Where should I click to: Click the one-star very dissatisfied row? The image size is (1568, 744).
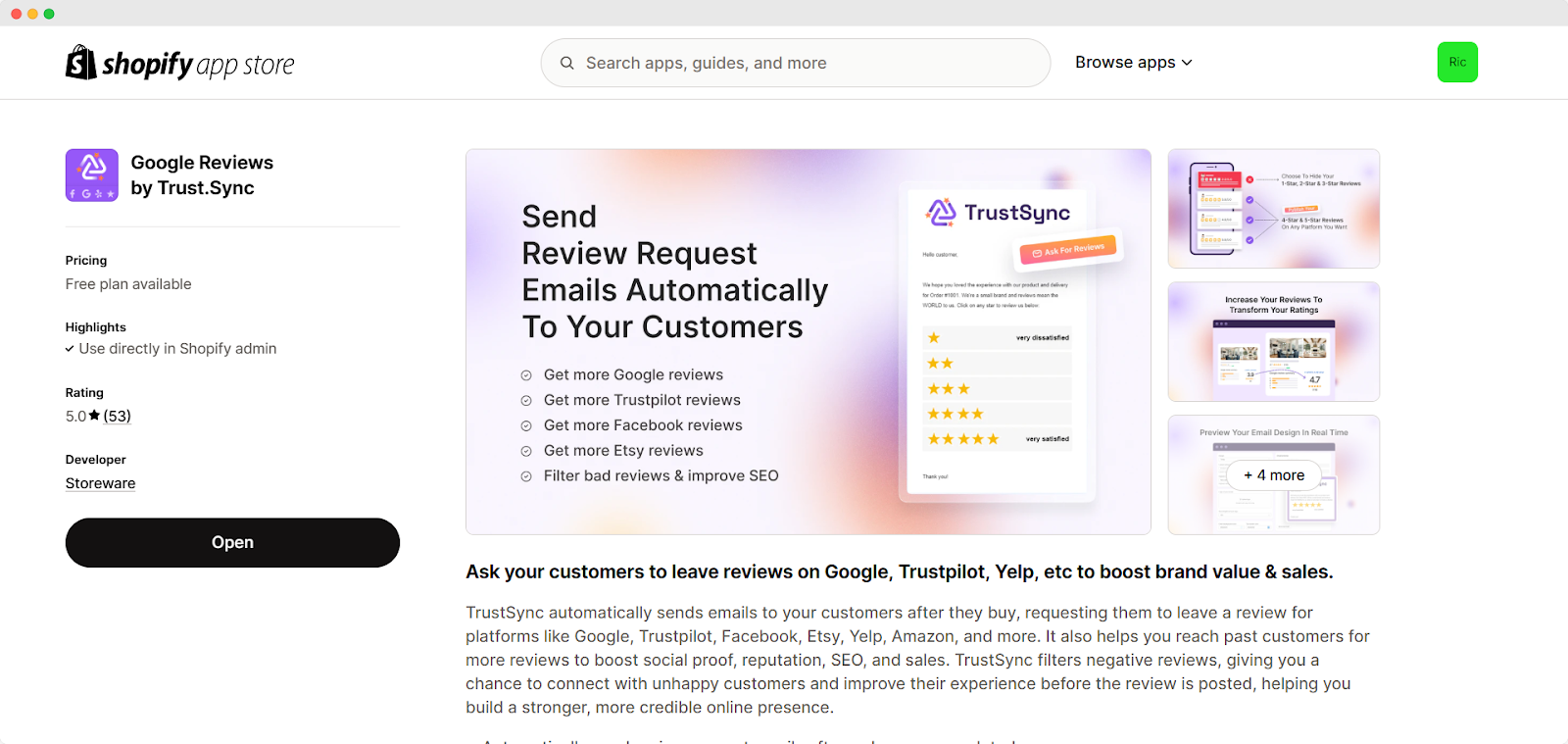coord(998,337)
